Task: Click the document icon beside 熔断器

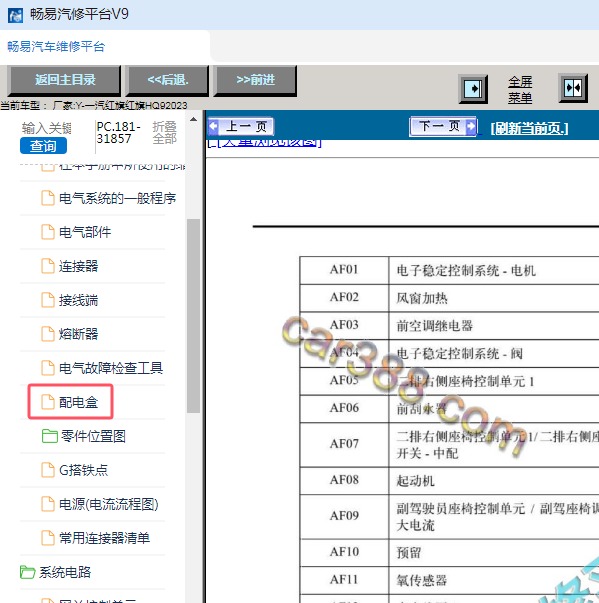Action: tap(48, 334)
